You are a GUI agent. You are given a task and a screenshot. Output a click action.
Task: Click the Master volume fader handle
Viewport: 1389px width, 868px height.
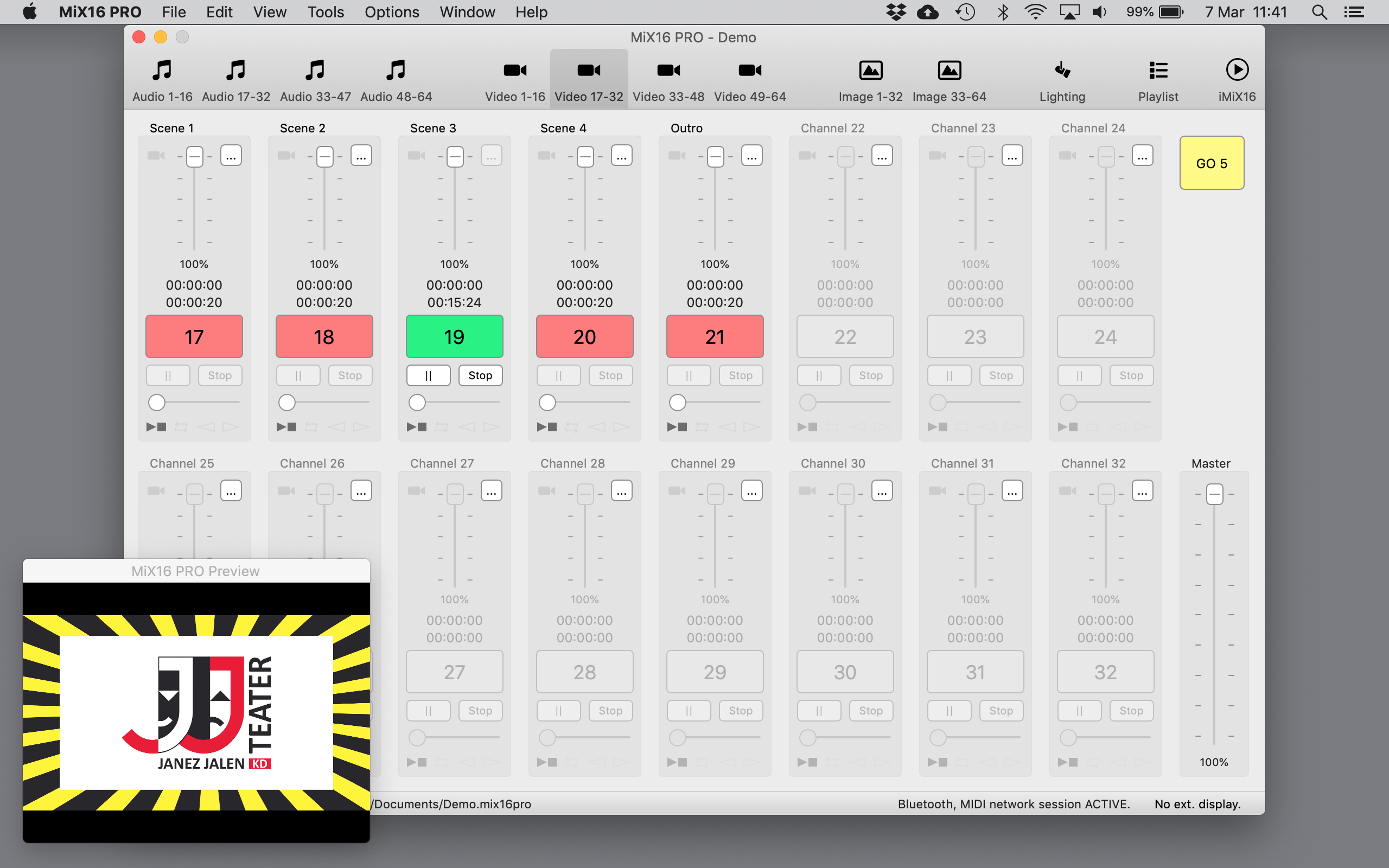pyautogui.click(x=1214, y=494)
